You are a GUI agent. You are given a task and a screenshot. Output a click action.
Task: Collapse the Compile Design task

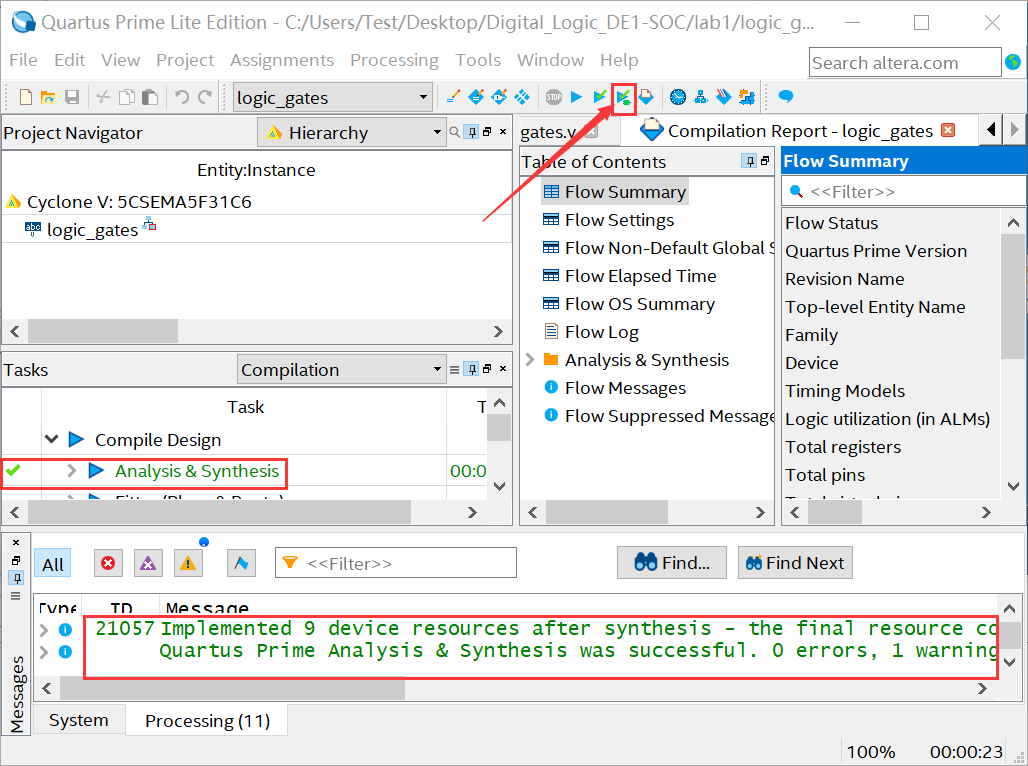pyautogui.click(x=52, y=439)
